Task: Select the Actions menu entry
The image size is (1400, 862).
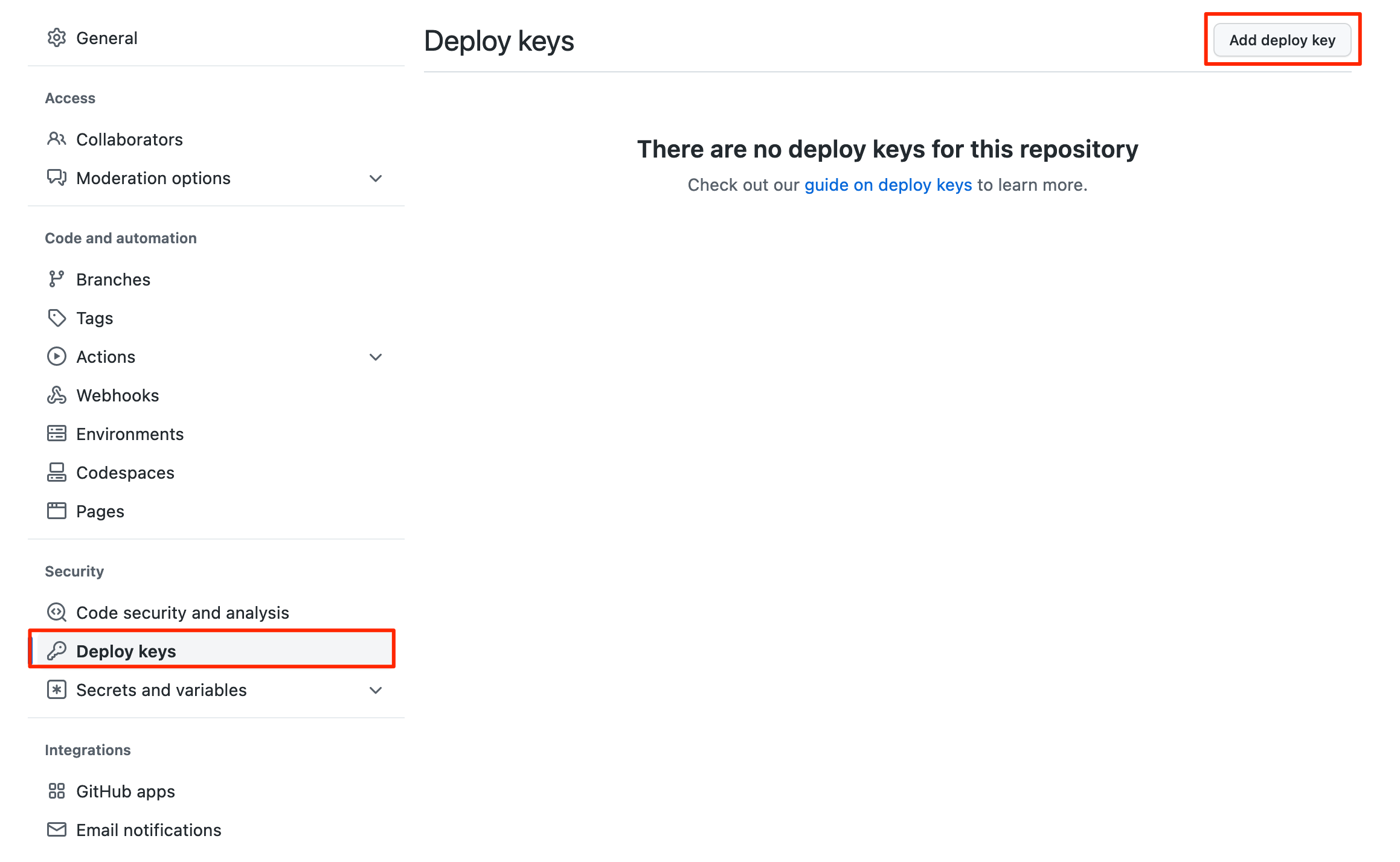Action: [x=216, y=357]
